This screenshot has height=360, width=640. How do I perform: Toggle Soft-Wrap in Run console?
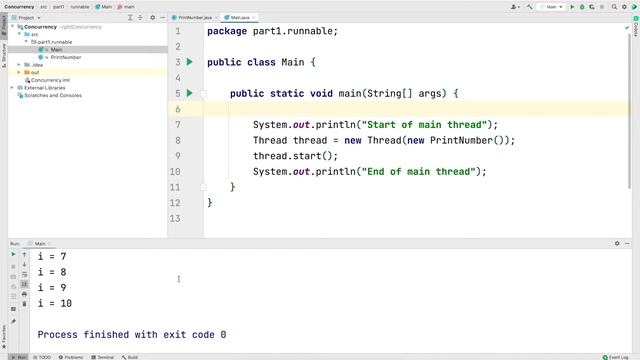(x=24, y=274)
